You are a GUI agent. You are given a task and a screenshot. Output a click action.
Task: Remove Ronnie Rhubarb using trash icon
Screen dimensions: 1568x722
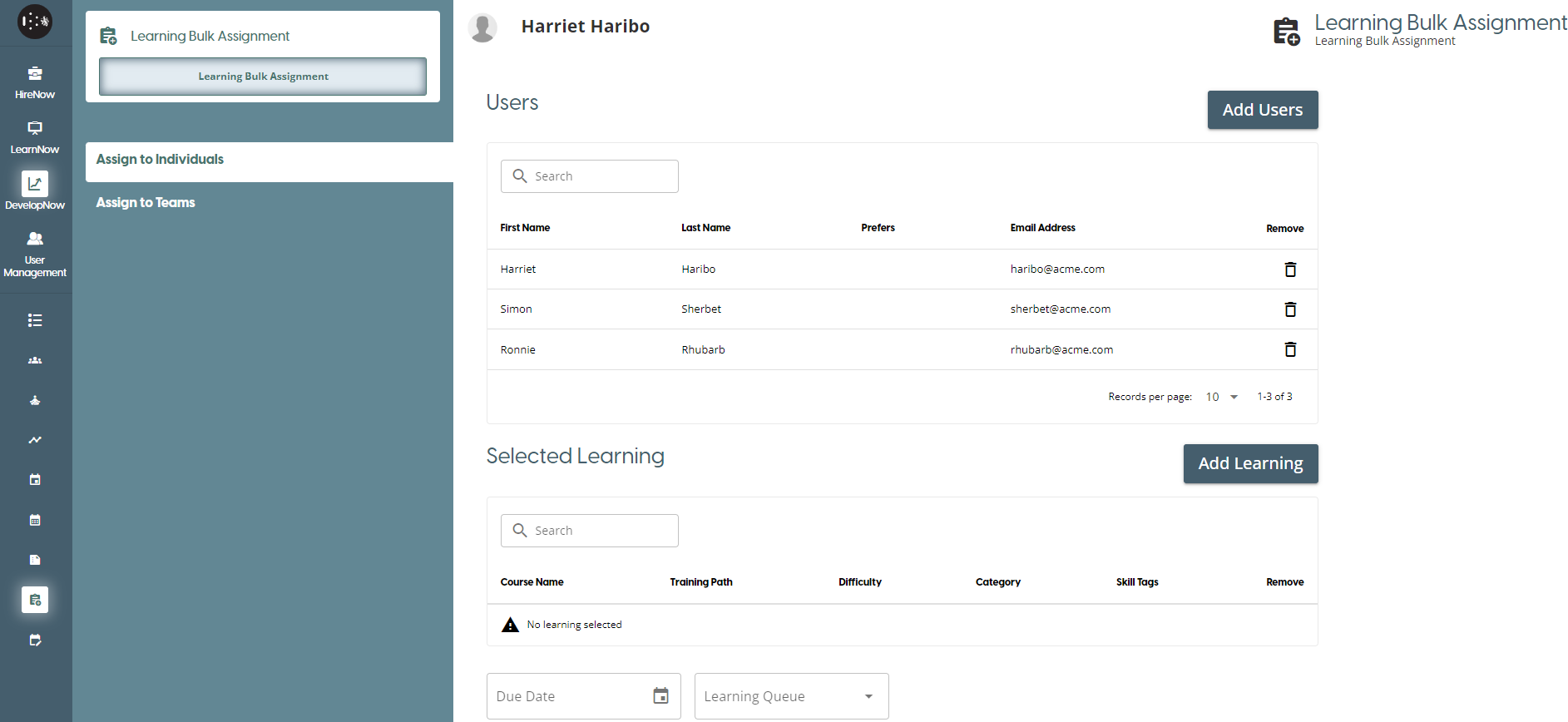coord(1289,349)
